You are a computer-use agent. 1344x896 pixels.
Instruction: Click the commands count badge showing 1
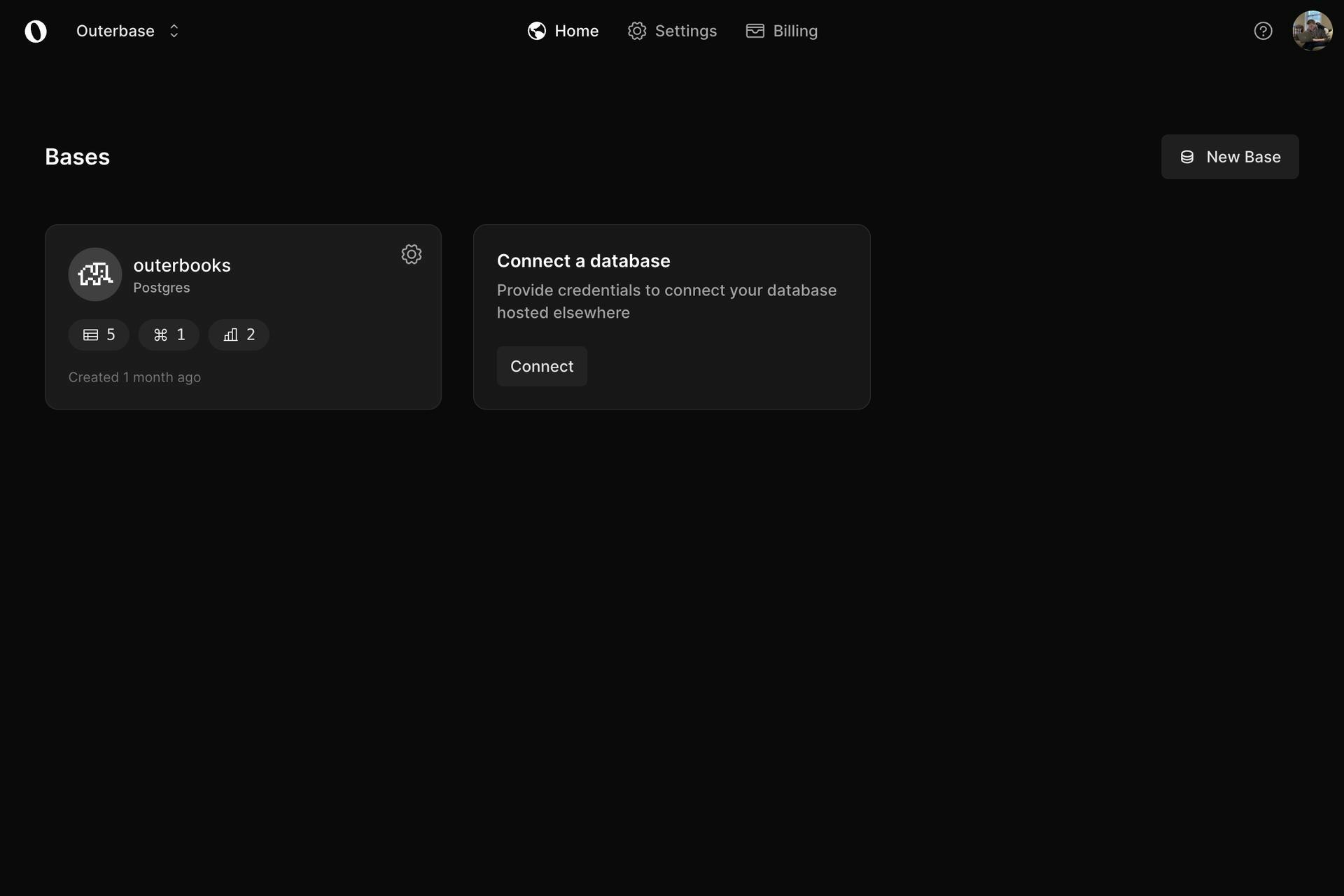169,335
